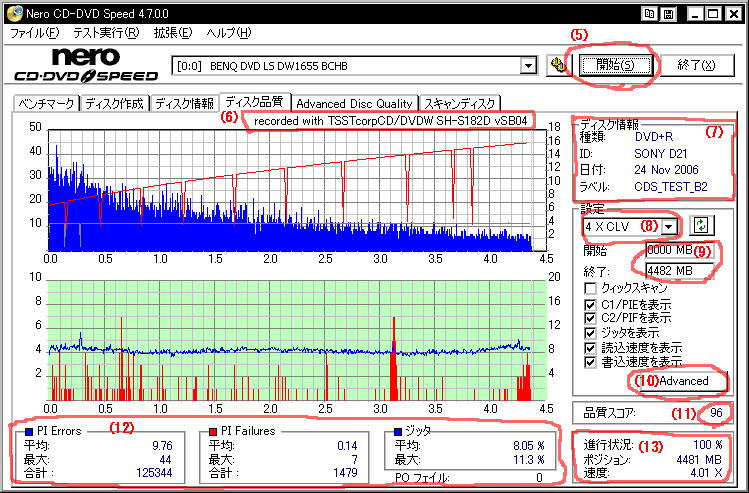
Task: Maximize the Nero CD-DVD Speed window
Action: 713,14
